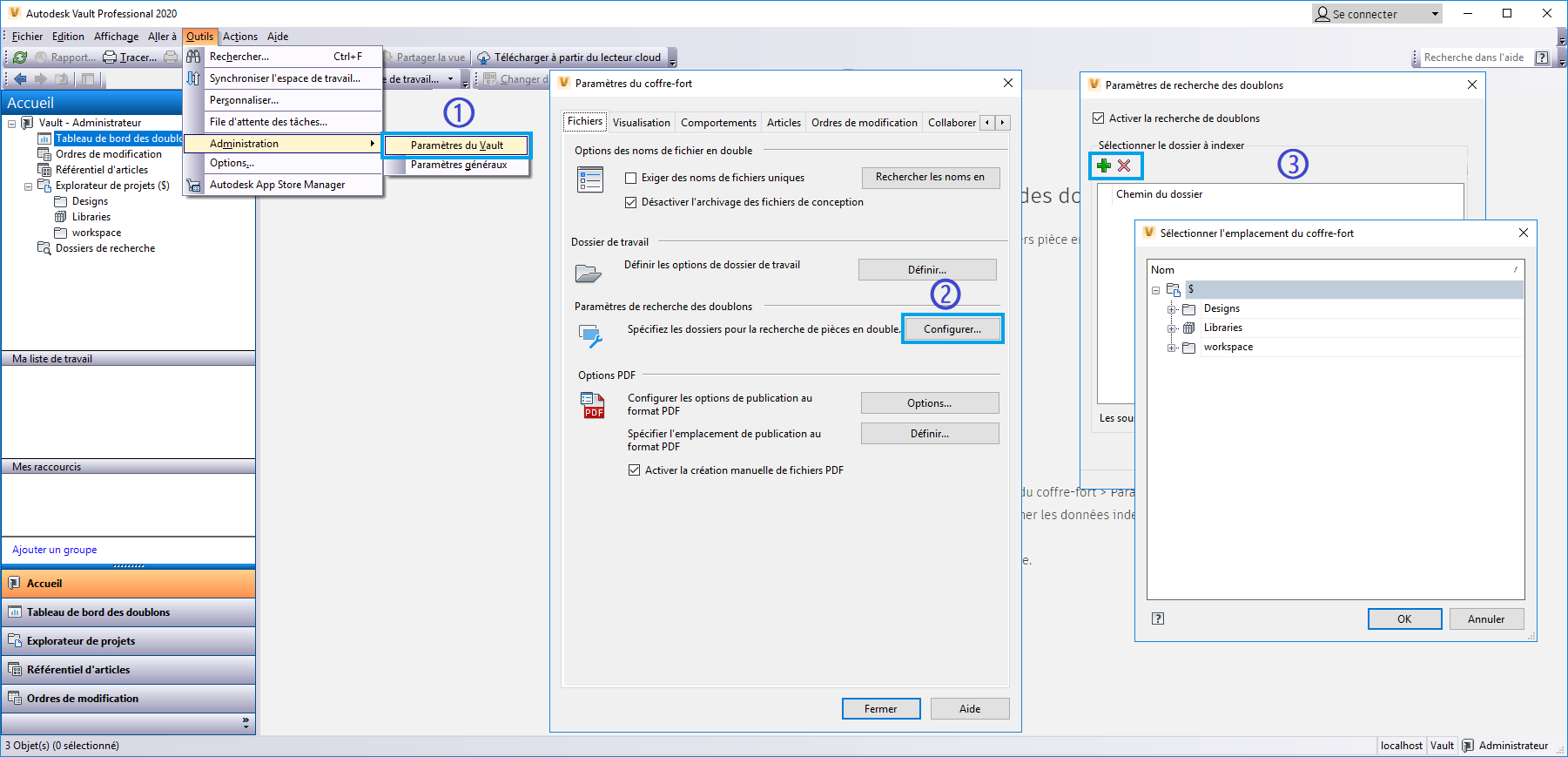Click the help icon beside Recherche dans l'aide
Viewport: 1568px width, 757px height.
tap(1542, 57)
